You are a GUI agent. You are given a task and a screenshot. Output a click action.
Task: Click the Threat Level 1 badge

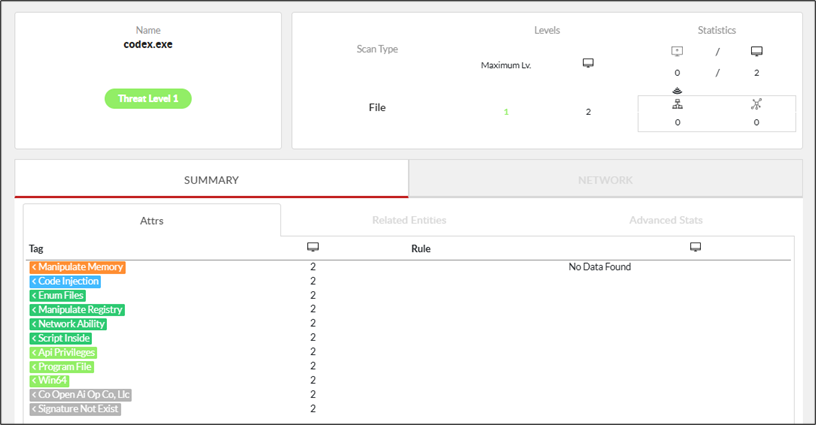[x=148, y=98]
